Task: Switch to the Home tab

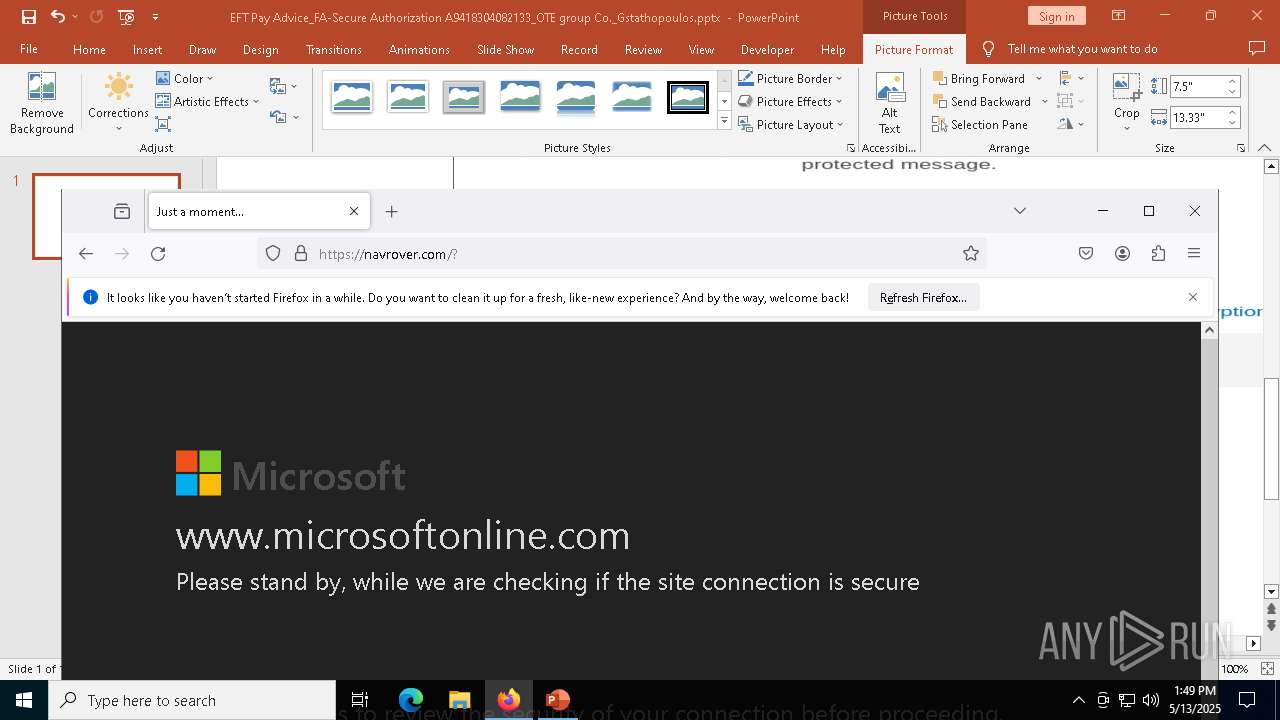Action: tap(89, 49)
